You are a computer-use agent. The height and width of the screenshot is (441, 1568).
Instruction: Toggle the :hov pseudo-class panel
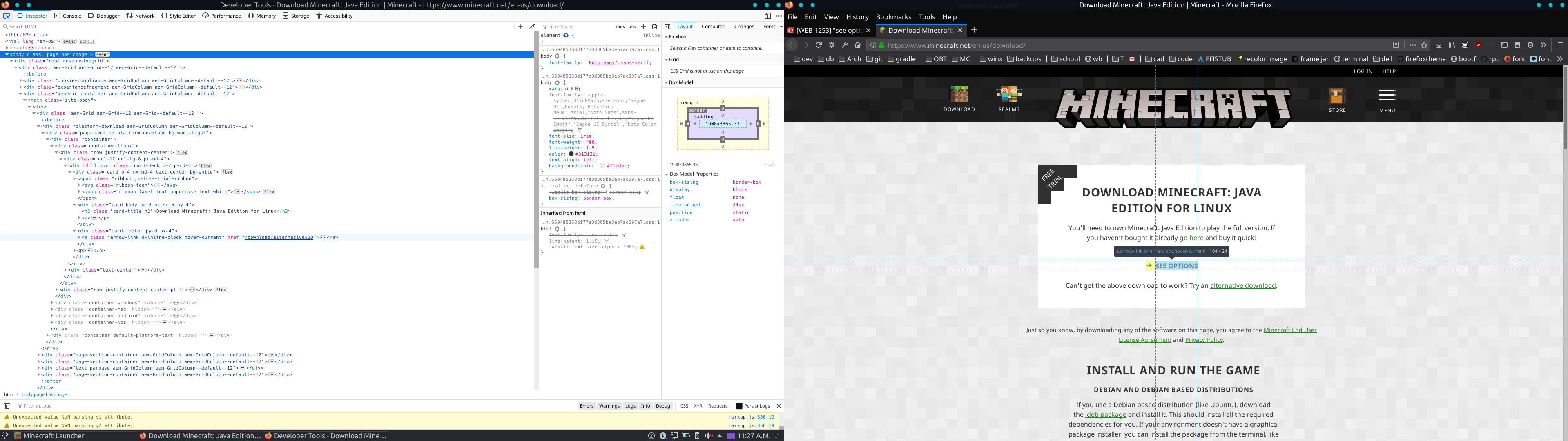tap(620, 27)
